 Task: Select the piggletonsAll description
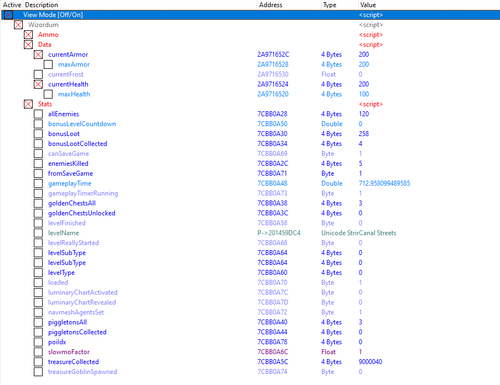pos(67,322)
